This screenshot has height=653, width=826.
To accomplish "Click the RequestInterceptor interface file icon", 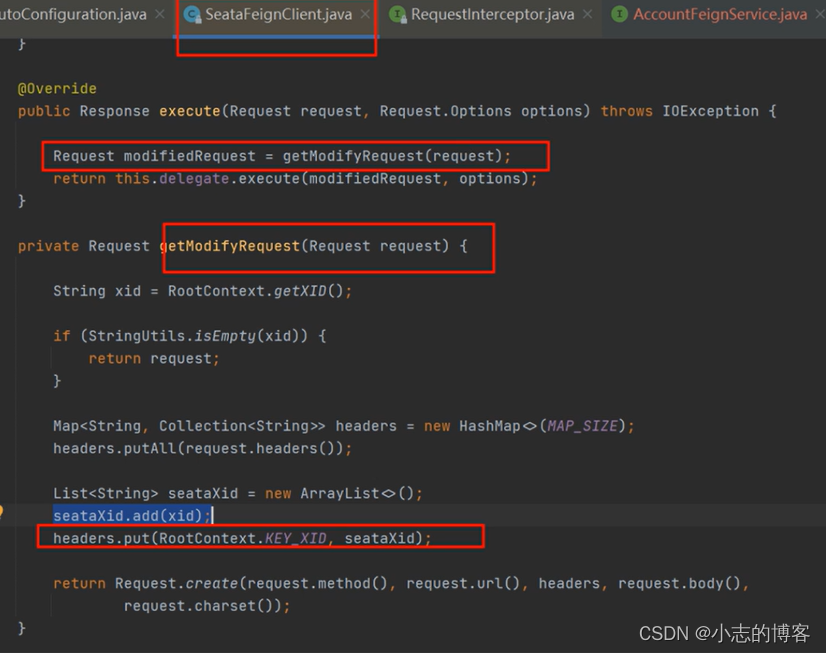I will pos(398,15).
